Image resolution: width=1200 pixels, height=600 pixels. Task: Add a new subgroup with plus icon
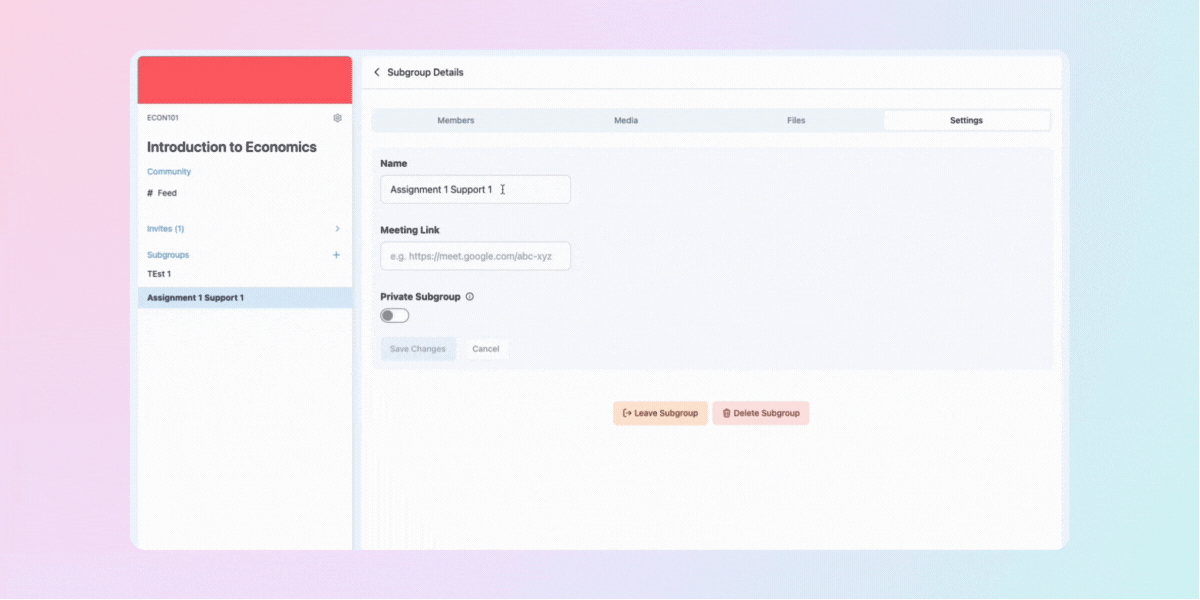(336, 255)
